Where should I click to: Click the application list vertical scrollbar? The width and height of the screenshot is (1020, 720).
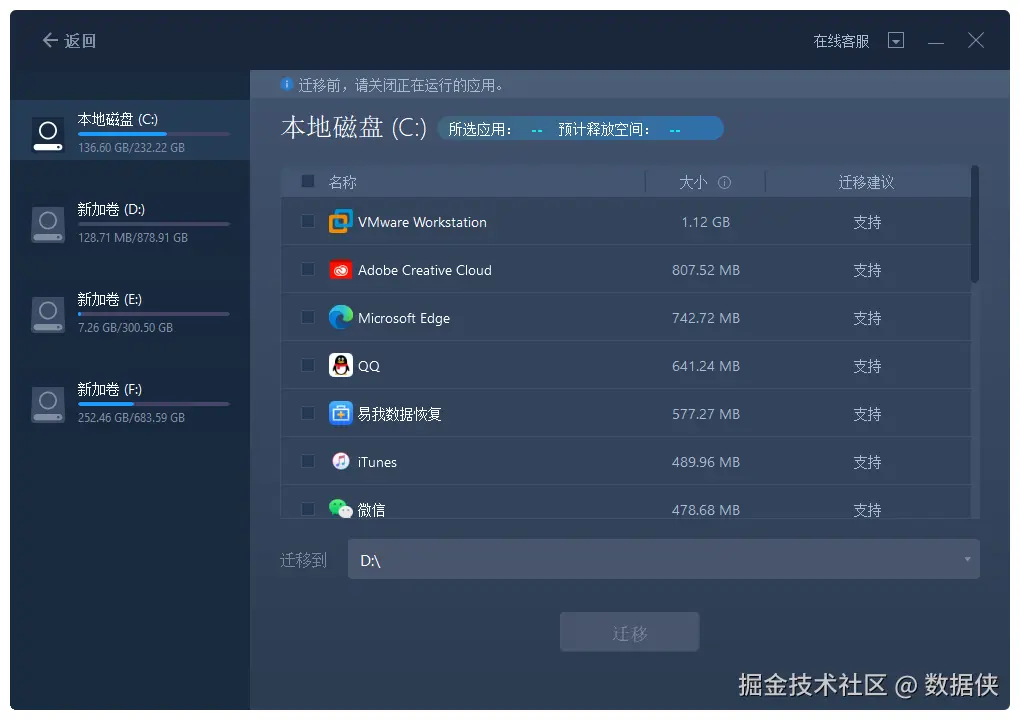tap(974, 224)
